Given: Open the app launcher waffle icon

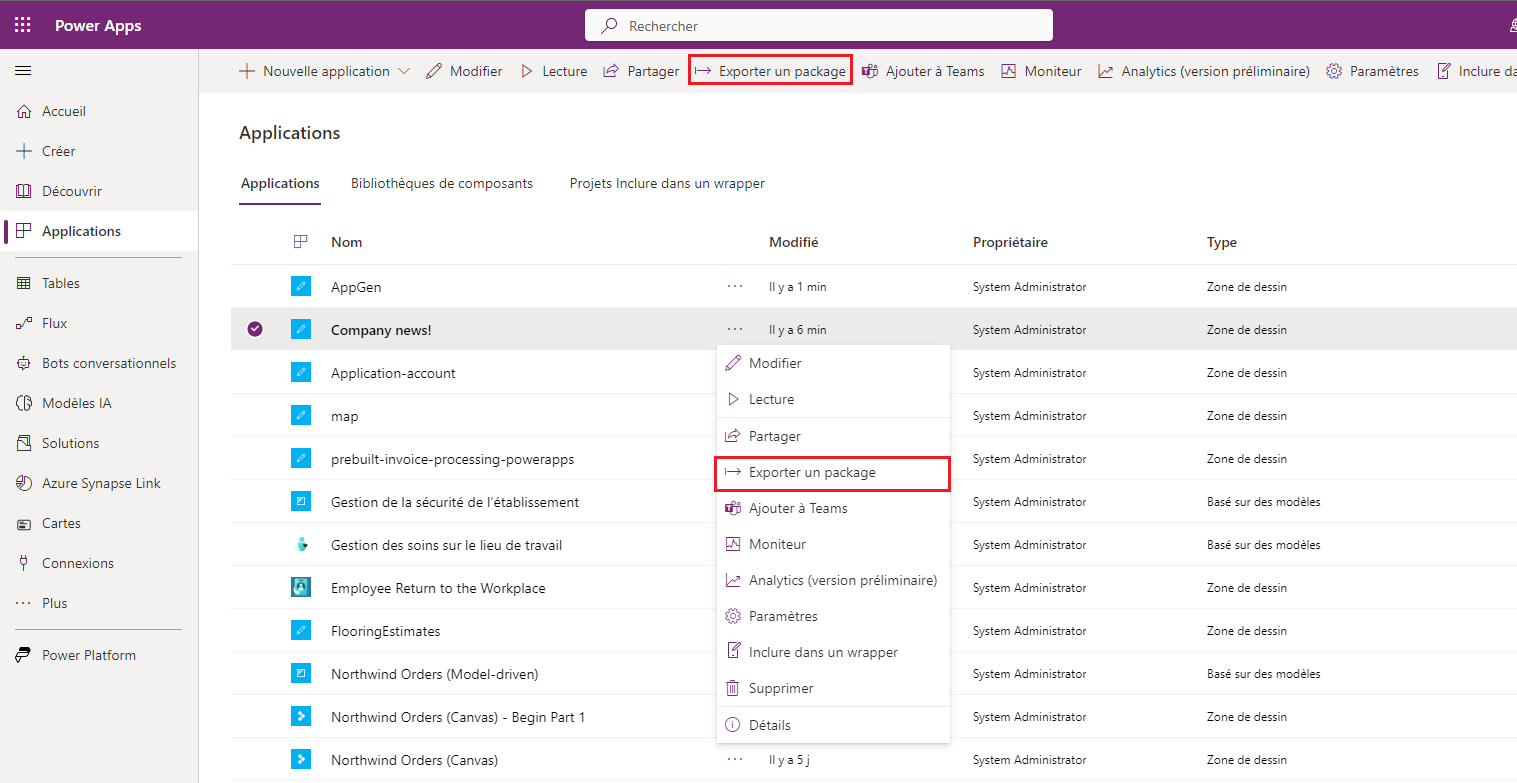Looking at the screenshot, I should [x=22, y=26].
